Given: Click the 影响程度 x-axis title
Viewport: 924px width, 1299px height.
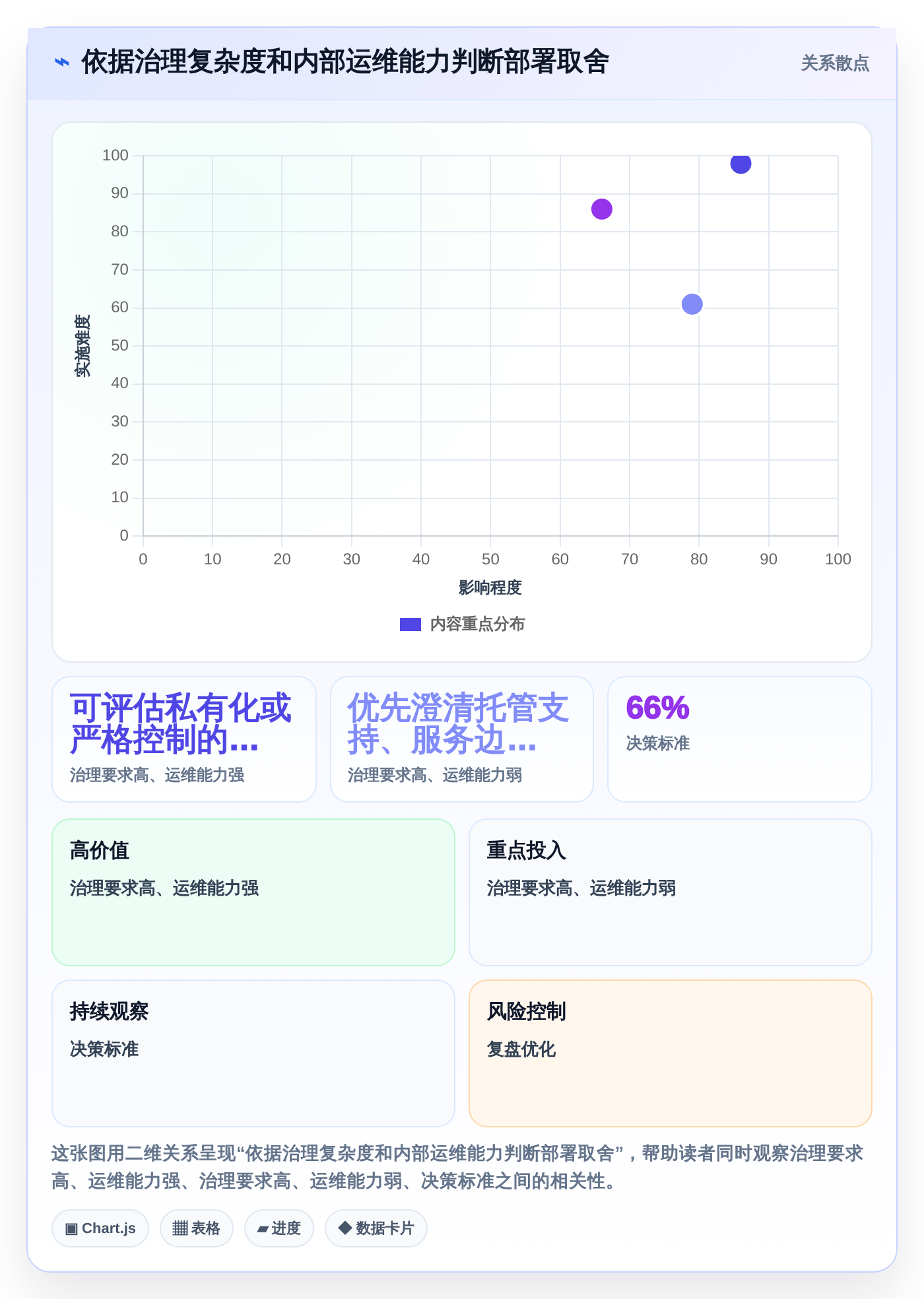Looking at the screenshot, I should [x=490, y=587].
